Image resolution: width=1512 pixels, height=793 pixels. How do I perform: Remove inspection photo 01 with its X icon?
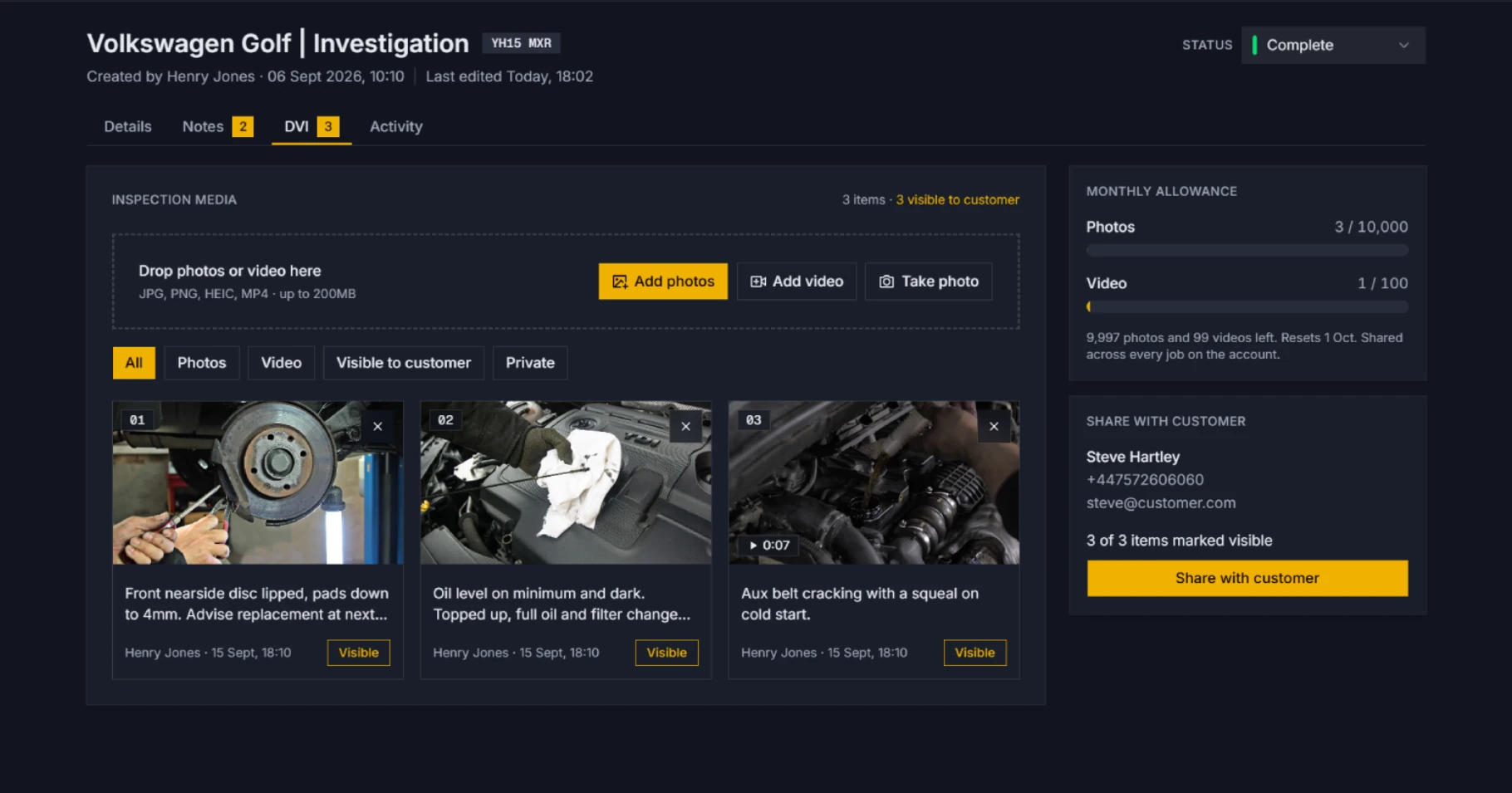coord(377,426)
